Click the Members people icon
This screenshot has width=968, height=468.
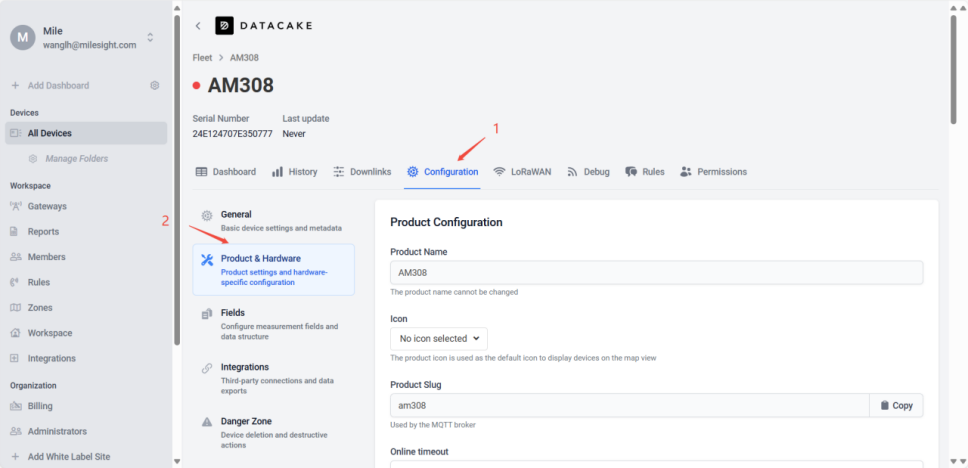pyautogui.click(x=15, y=257)
